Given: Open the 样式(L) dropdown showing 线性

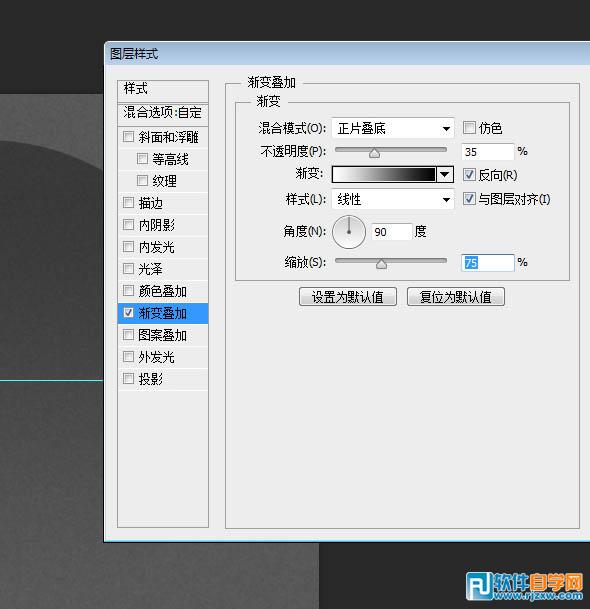Looking at the screenshot, I should coord(393,200).
